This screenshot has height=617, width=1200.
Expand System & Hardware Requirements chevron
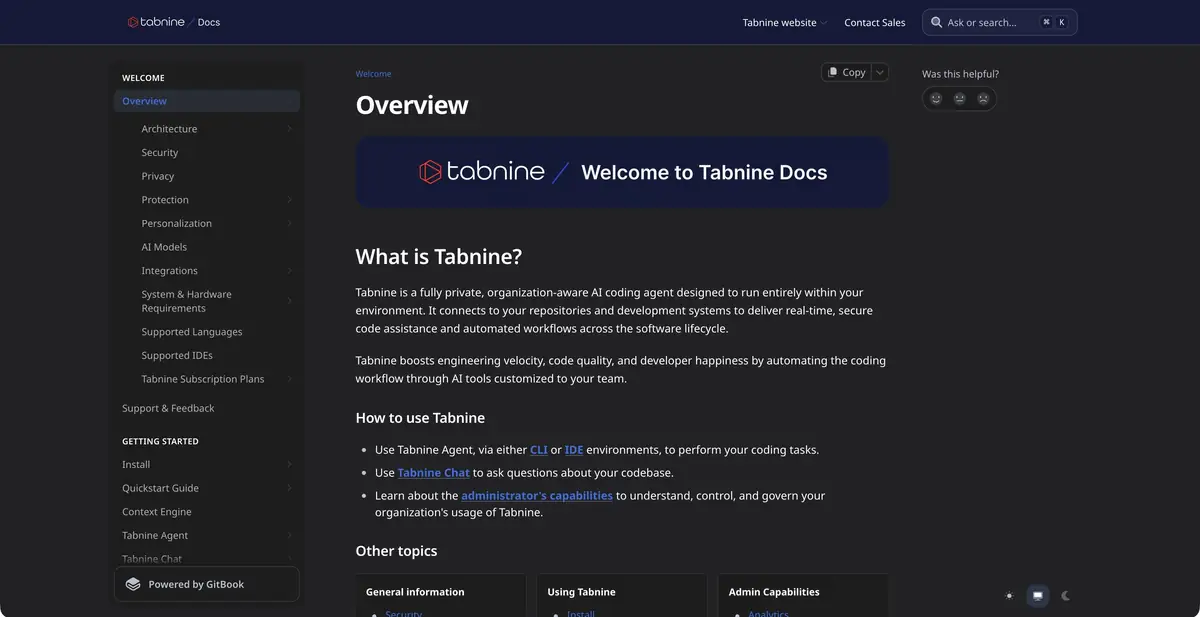[289, 301]
